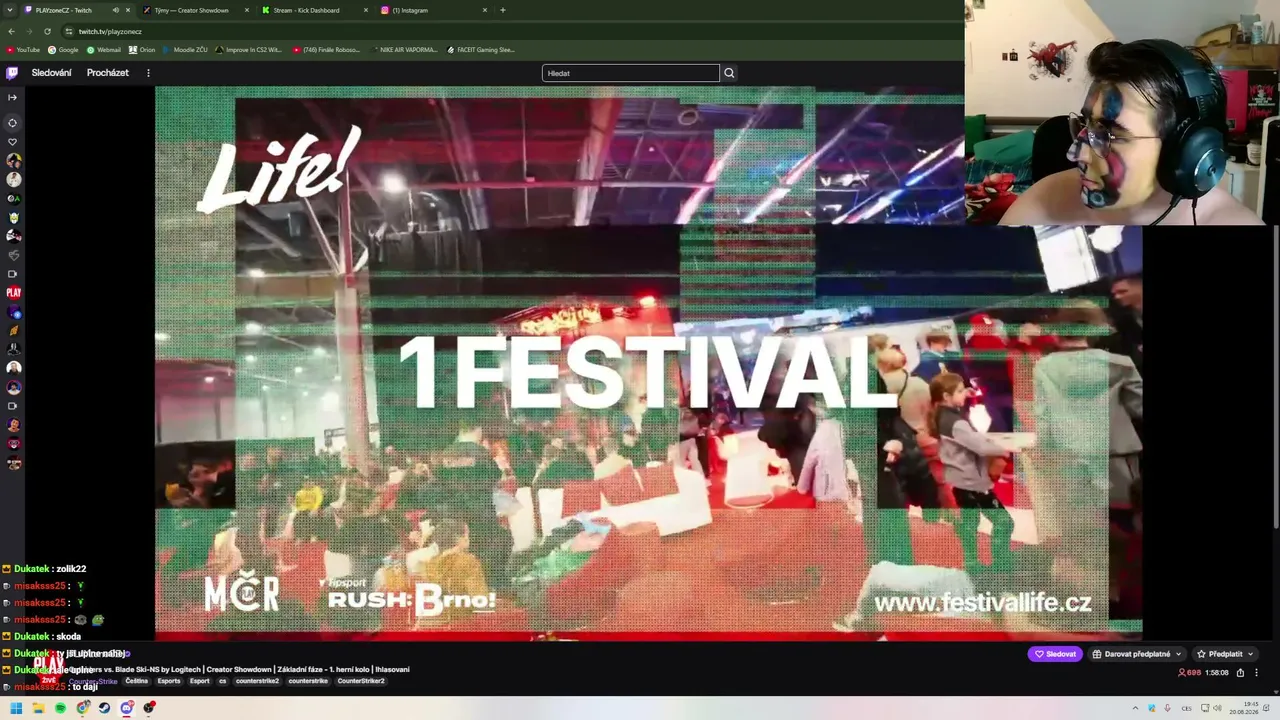This screenshot has height=720, width=1280.
Task: Open the Finále Roboso... bookmark
Action: click(326, 50)
